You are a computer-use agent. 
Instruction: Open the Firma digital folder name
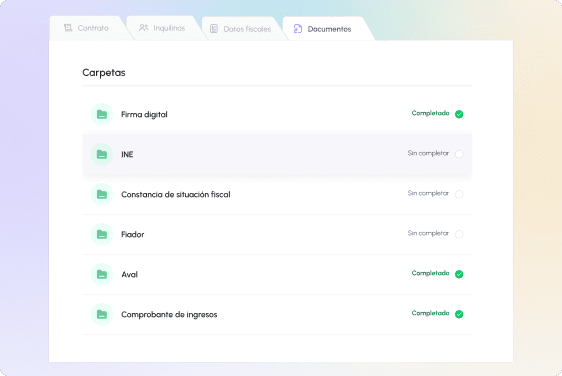(x=144, y=114)
